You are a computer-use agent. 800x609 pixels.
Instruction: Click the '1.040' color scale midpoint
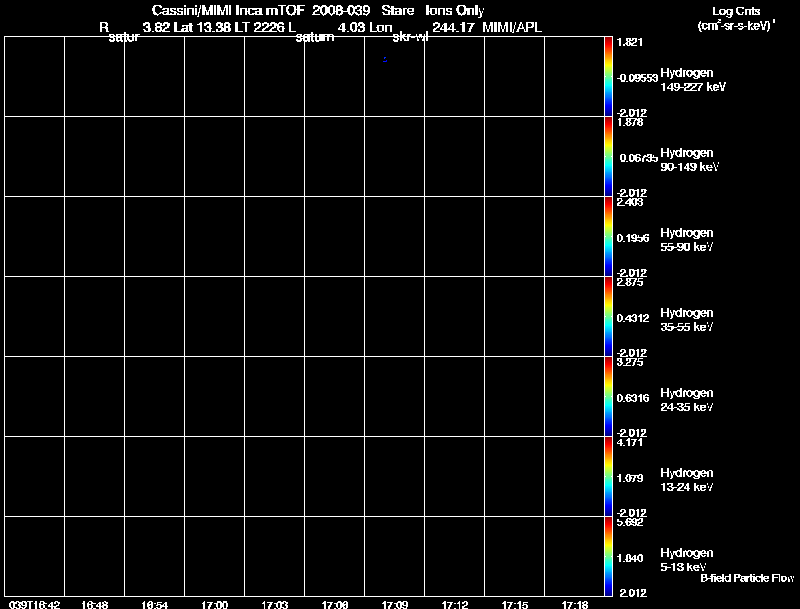(630, 559)
